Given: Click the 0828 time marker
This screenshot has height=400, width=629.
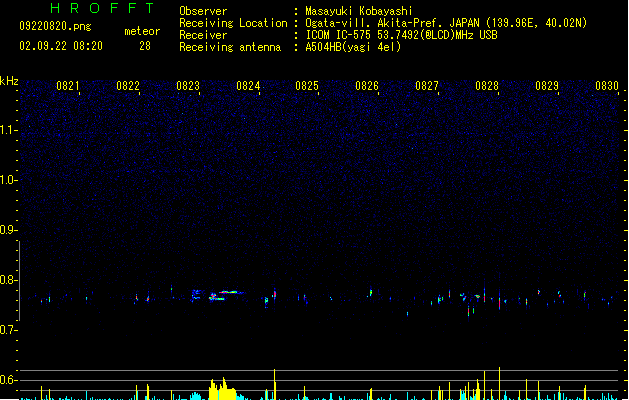Looking at the screenshot, I should (487, 86).
